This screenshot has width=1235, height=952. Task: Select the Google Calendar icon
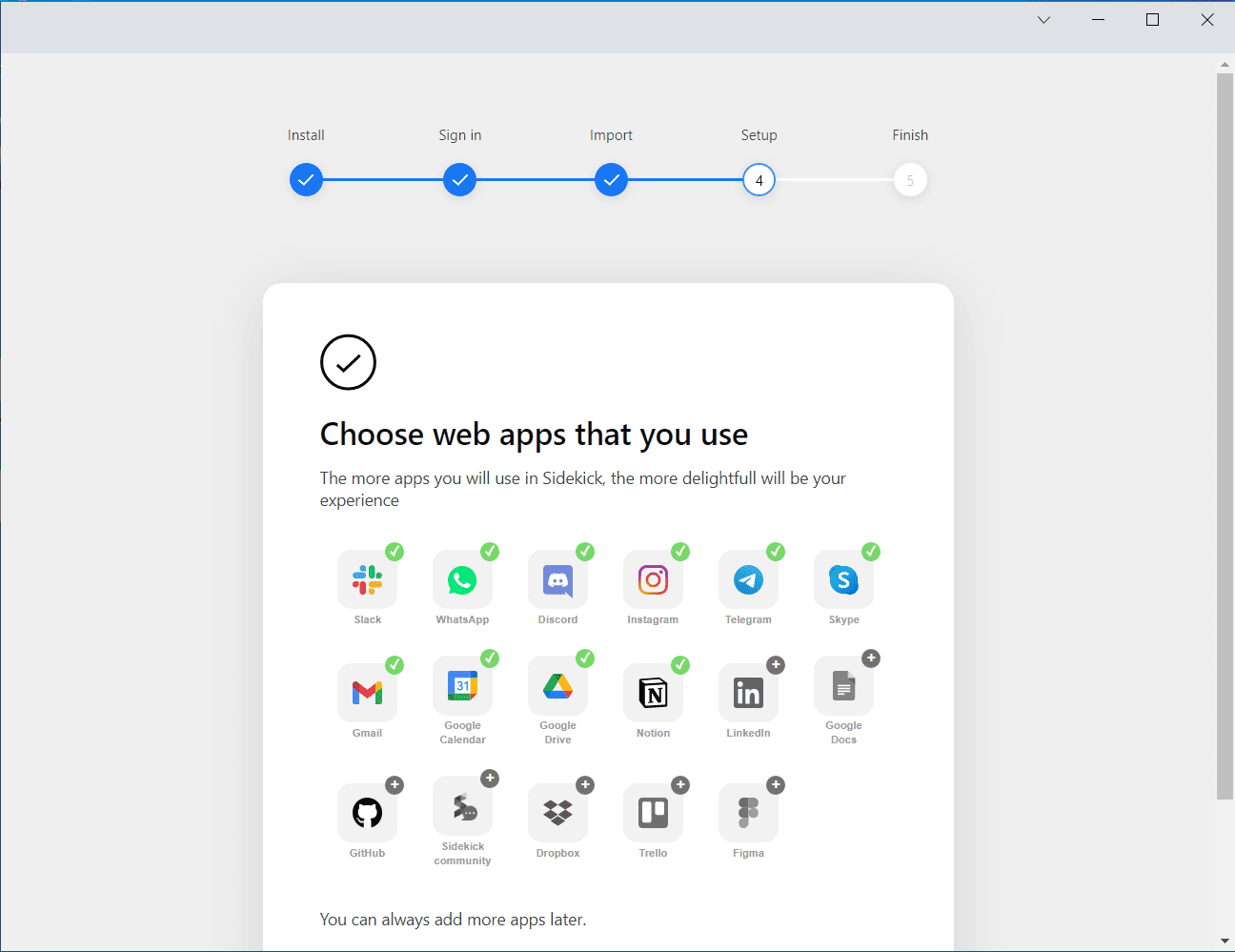462,686
